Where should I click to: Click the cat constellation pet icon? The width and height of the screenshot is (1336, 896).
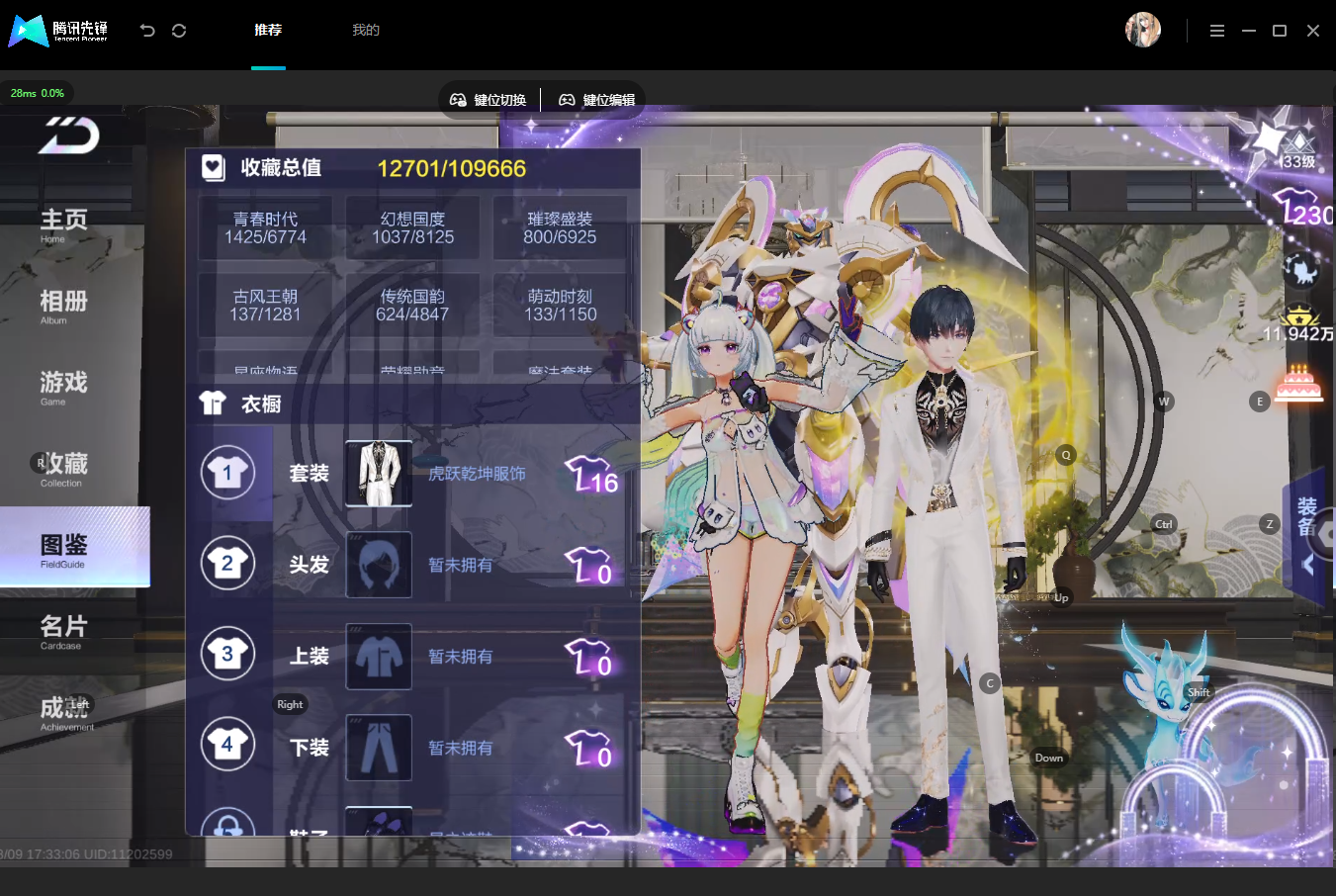pyautogui.click(x=1302, y=269)
